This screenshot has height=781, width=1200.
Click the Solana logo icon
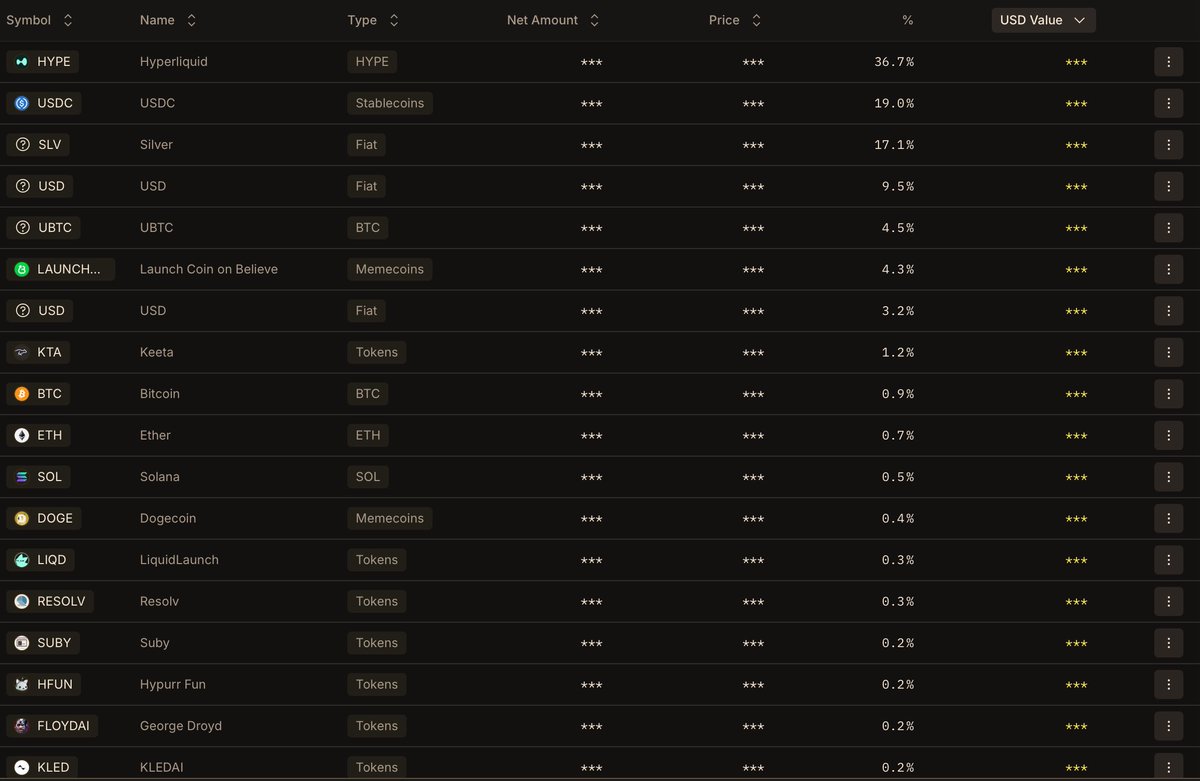click(x=22, y=477)
